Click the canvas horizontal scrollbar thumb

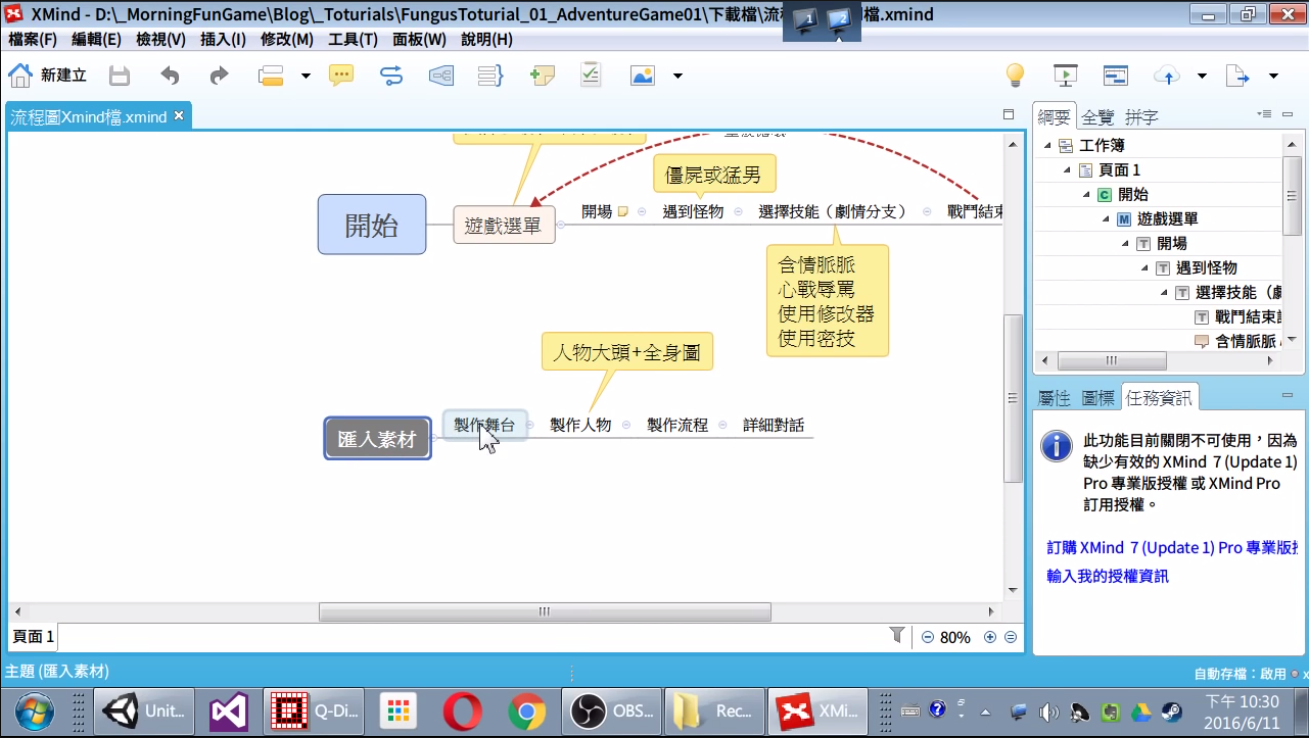pos(545,611)
